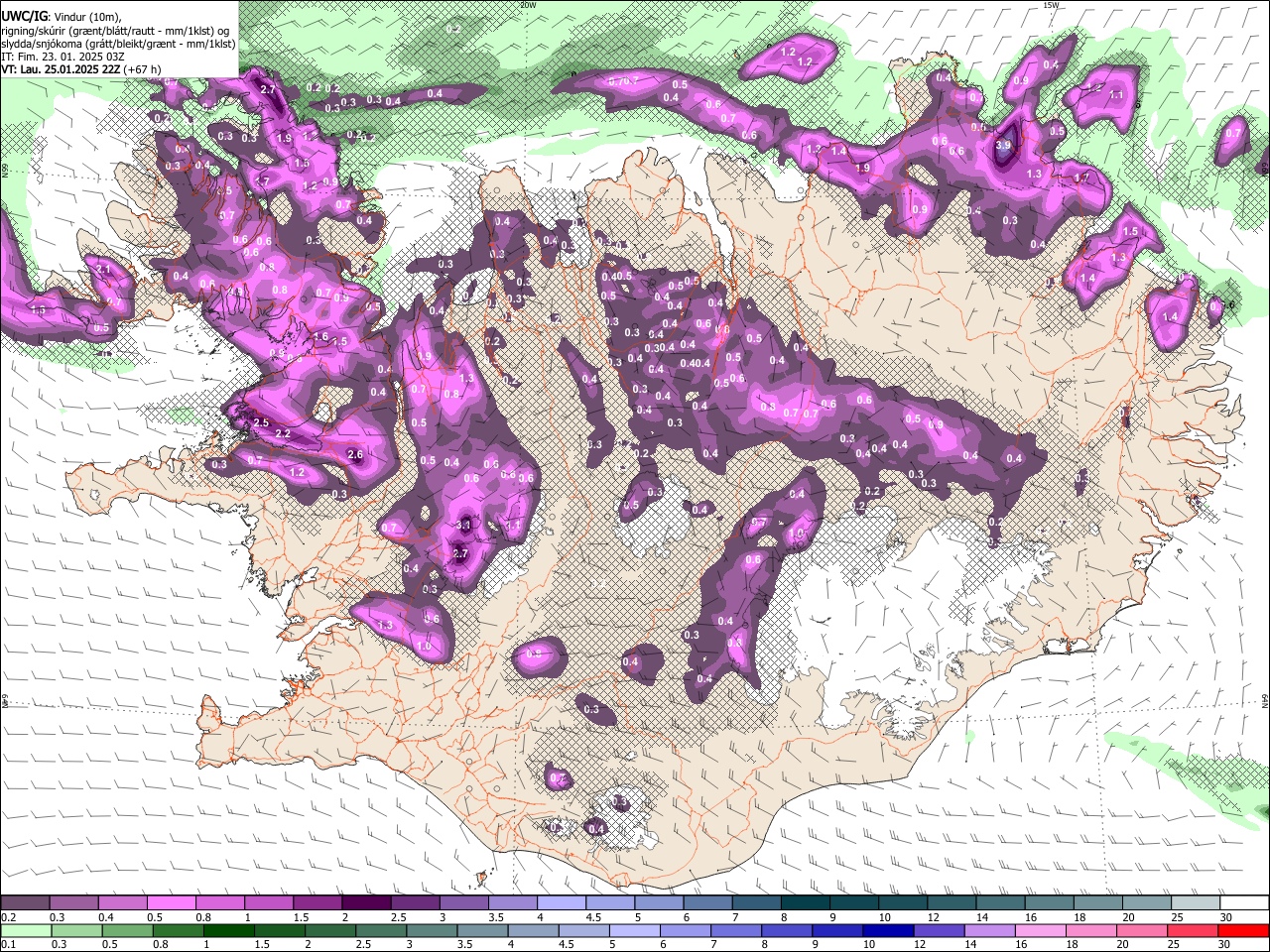Pick darkest green swatch between 1 and 1.5, lower scale
Screen dimensions: 1270x952
229,930
